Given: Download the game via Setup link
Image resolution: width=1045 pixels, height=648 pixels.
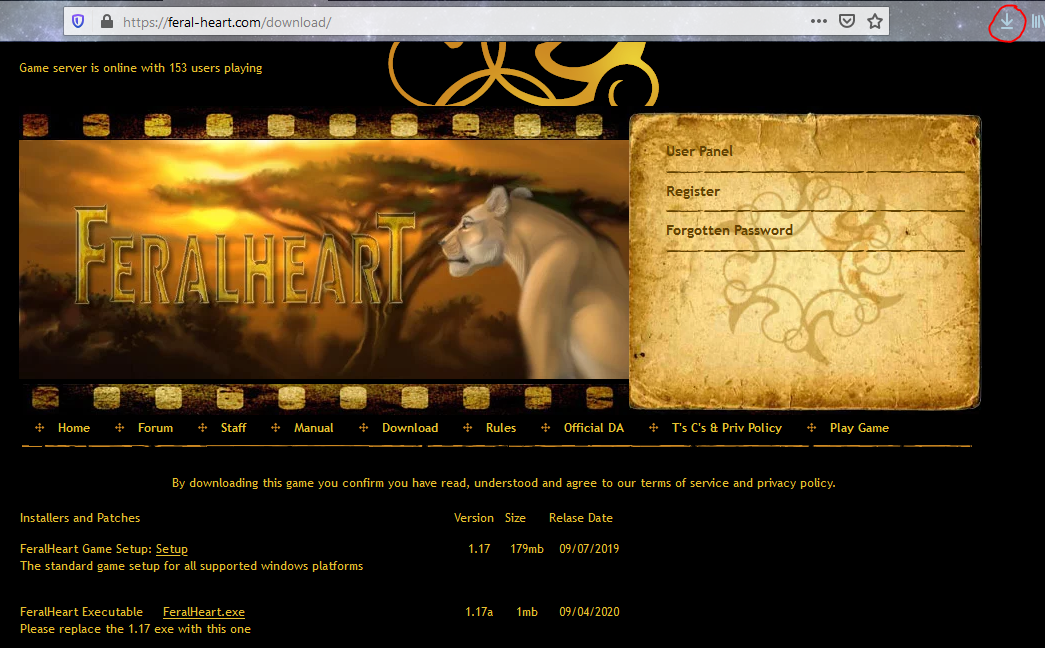Looking at the screenshot, I should pyautogui.click(x=171, y=549).
